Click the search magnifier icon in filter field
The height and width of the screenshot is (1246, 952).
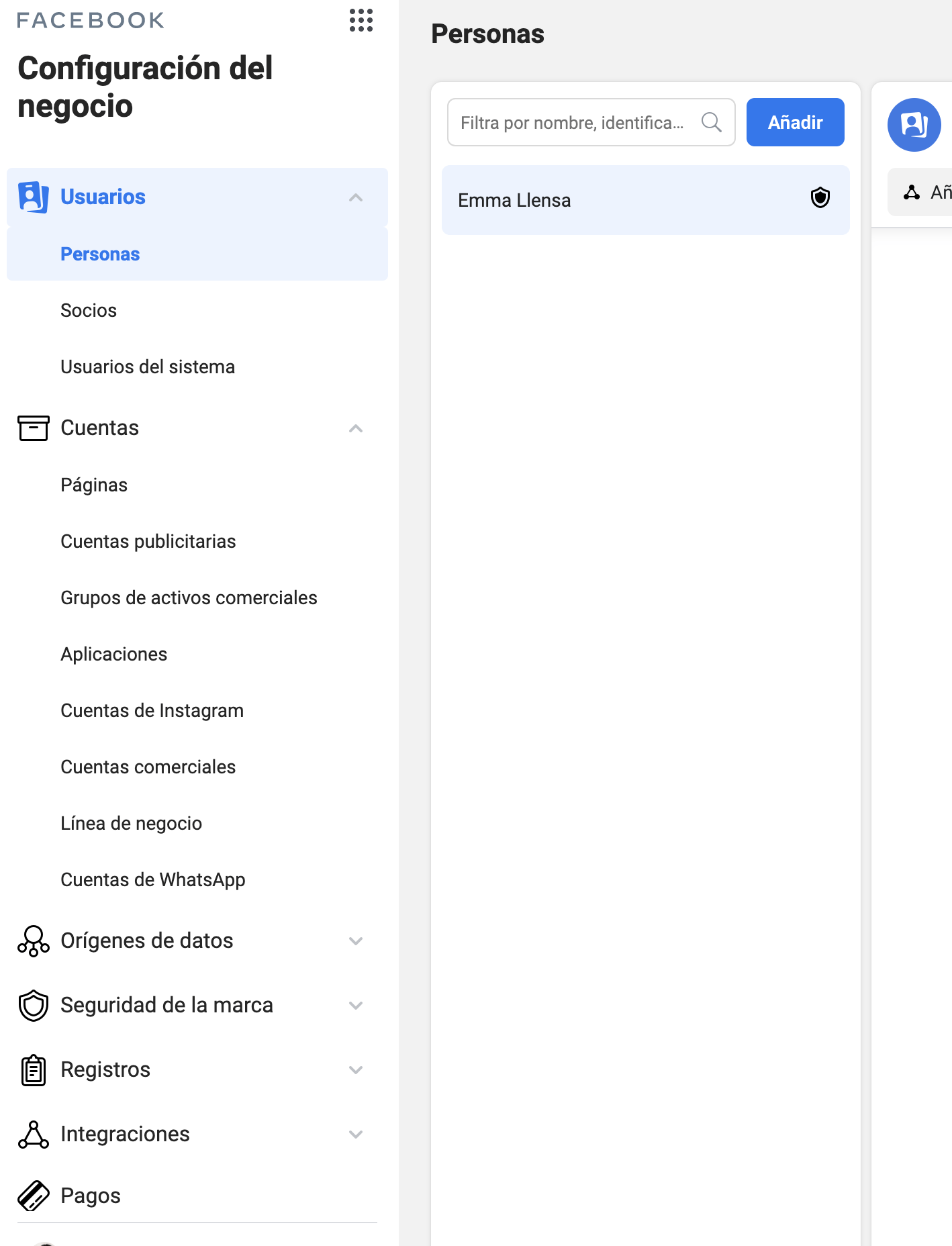(712, 122)
